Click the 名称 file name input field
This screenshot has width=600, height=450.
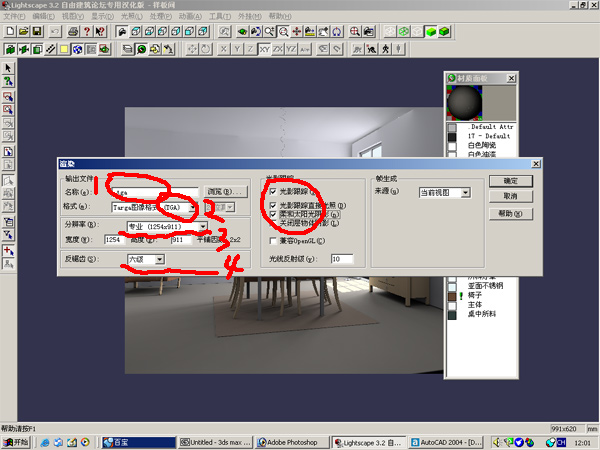pyautogui.click(x=155, y=192)
